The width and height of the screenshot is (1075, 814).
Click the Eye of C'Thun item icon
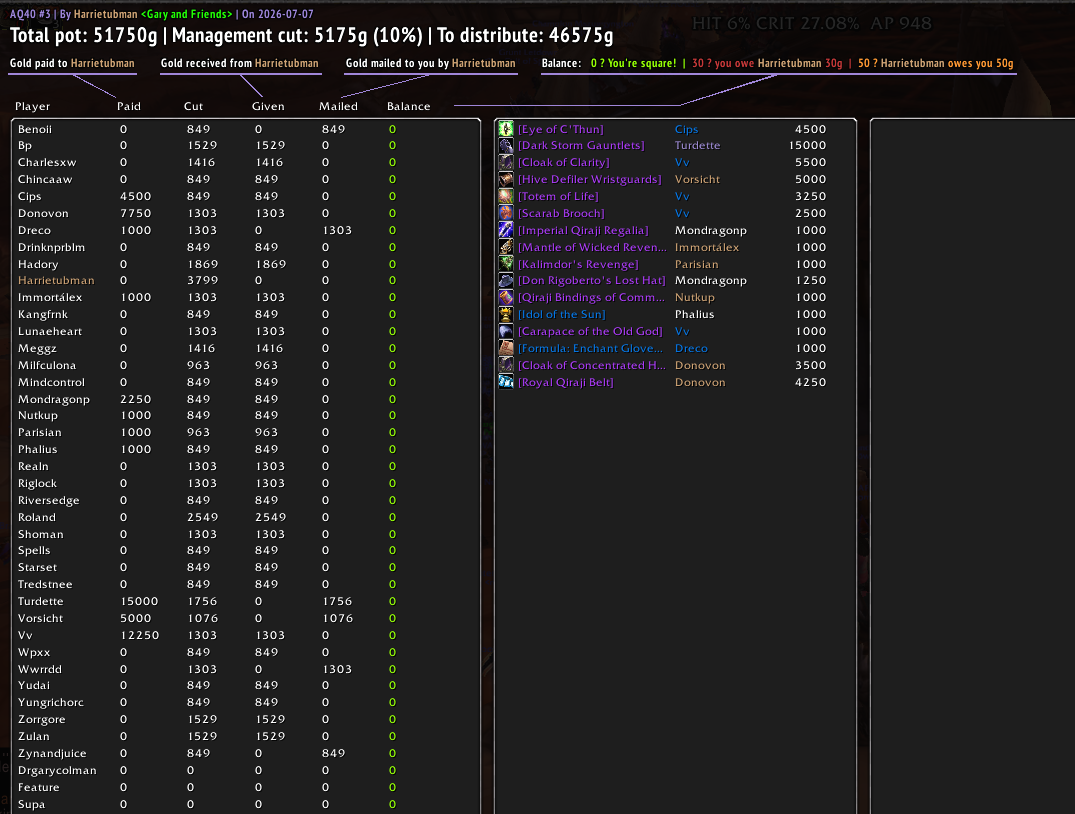click(x=506, y=129)
